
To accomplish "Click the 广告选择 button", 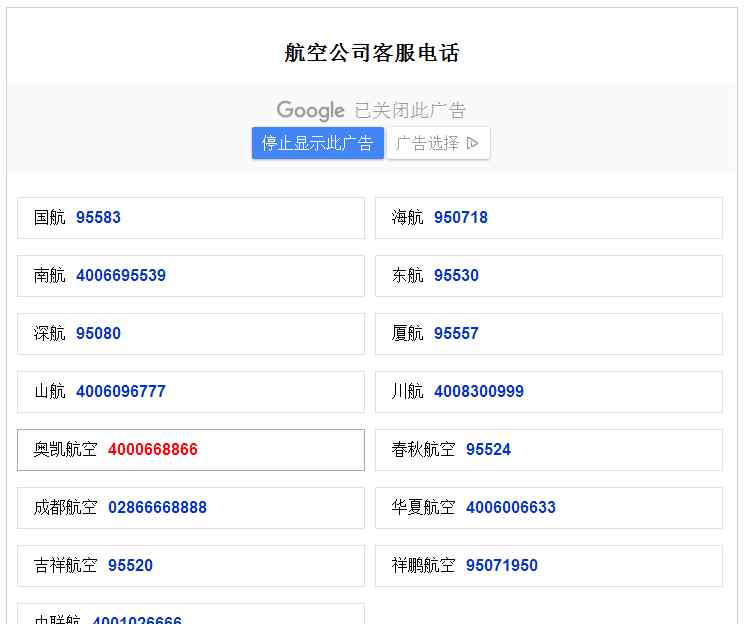I will point(428,143).
